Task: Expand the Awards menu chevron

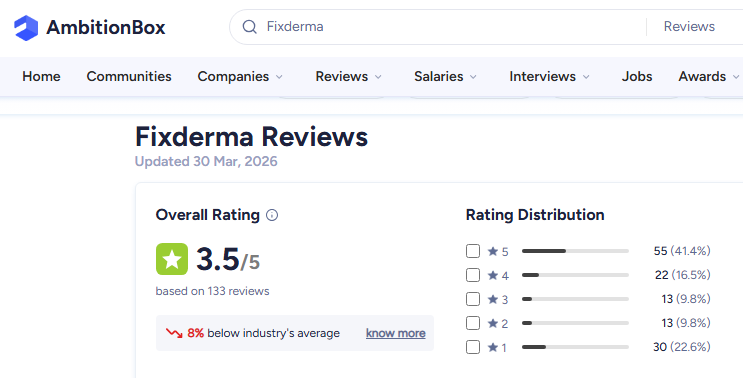Action: [735, 77]
